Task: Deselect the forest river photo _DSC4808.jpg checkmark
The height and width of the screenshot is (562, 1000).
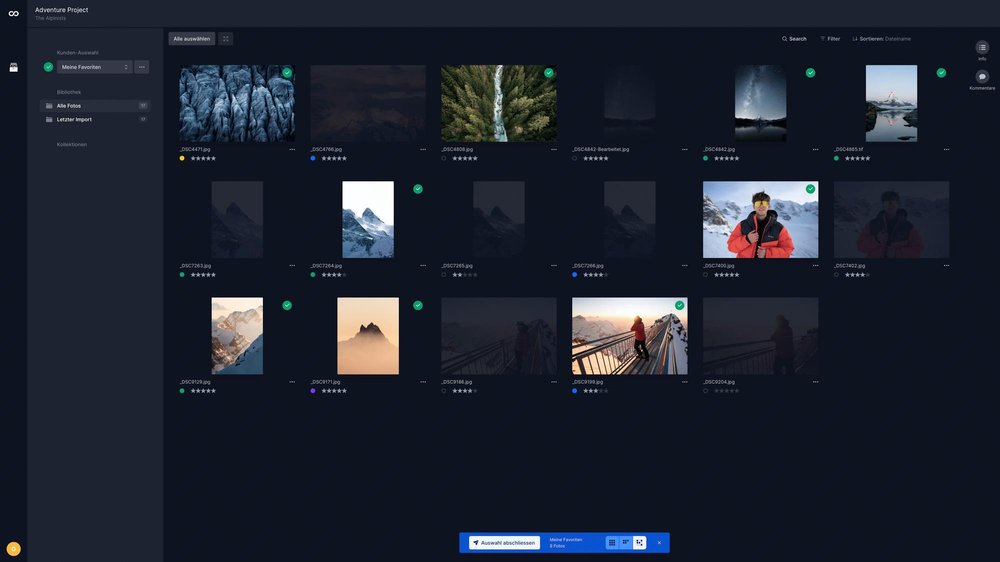Action: [x=548, y=73]
